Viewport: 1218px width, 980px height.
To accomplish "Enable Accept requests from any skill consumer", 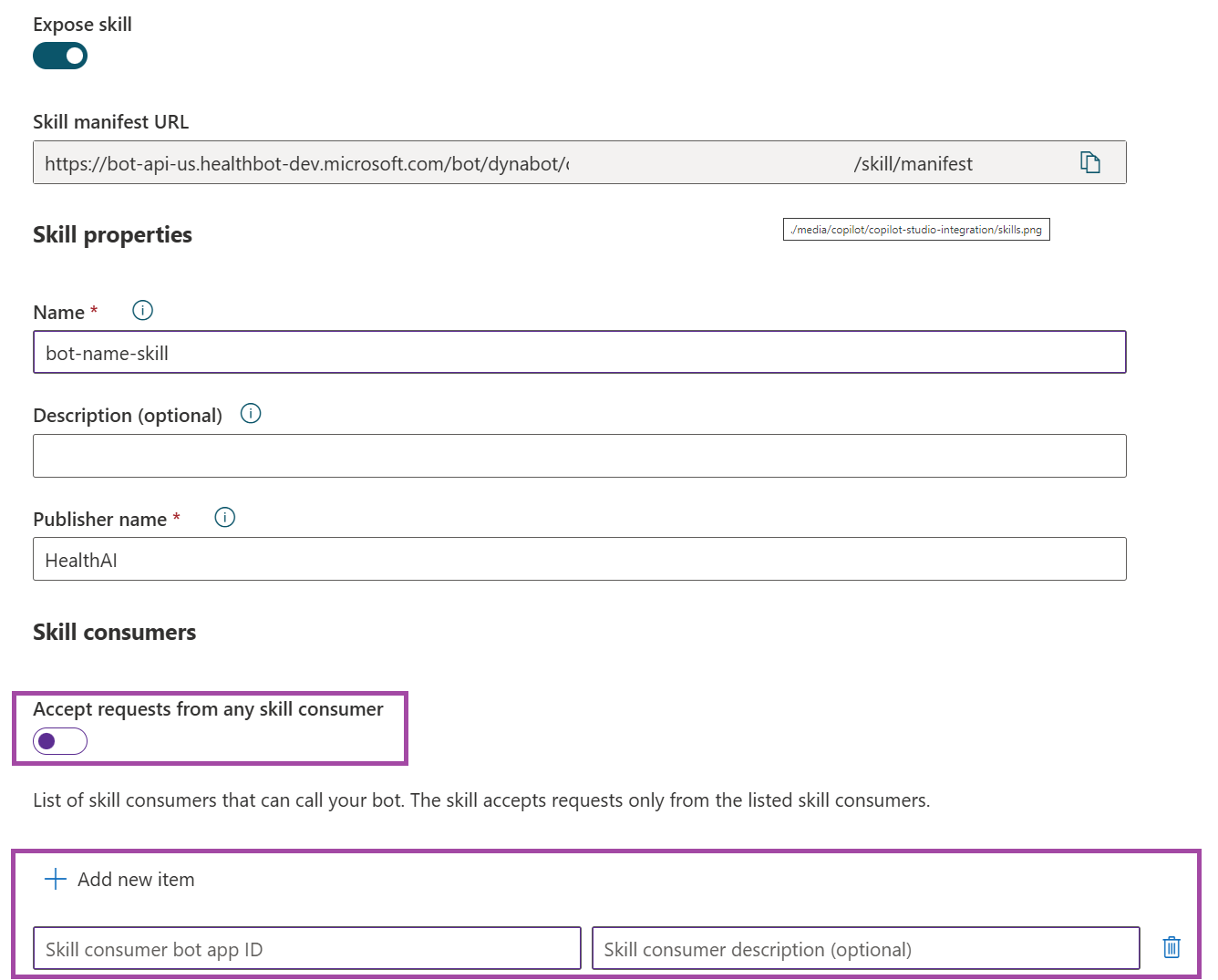I will point(58,741).
